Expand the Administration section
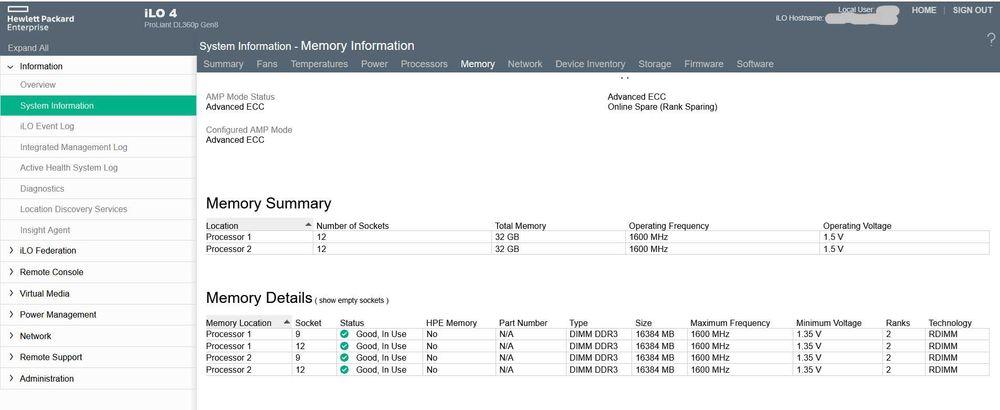The image size is (1000, 410). point(11,378)
